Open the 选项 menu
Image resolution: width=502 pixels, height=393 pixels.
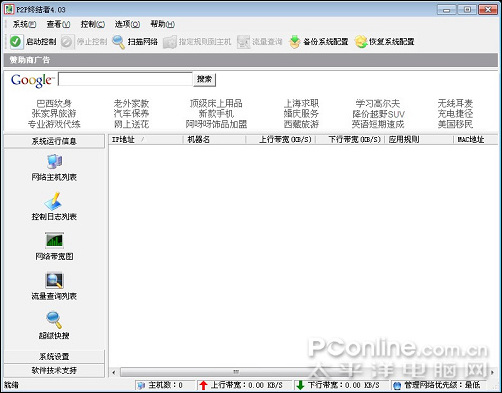(x=127, y=24)
